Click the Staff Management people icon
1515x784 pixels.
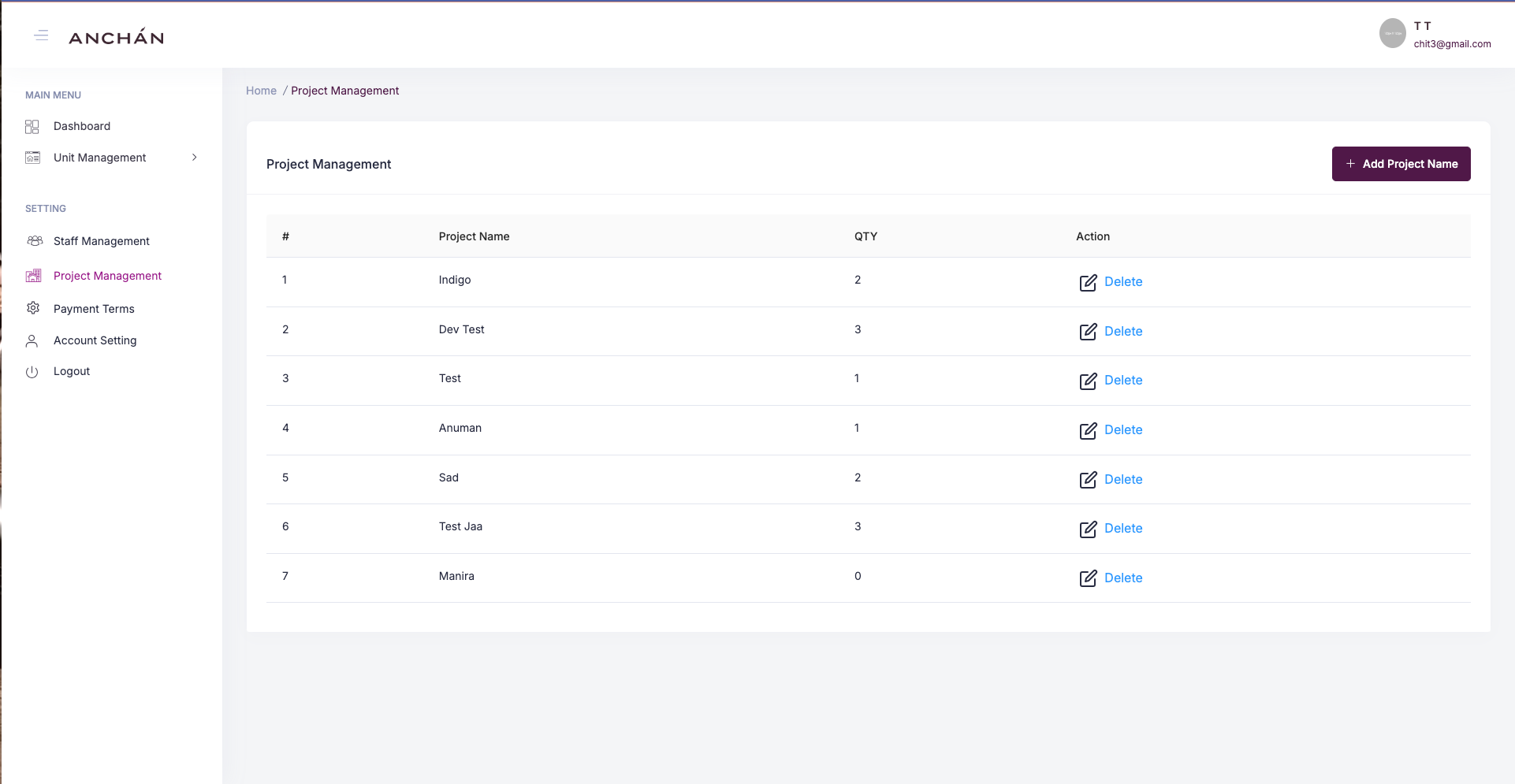[x=34, y=241]
